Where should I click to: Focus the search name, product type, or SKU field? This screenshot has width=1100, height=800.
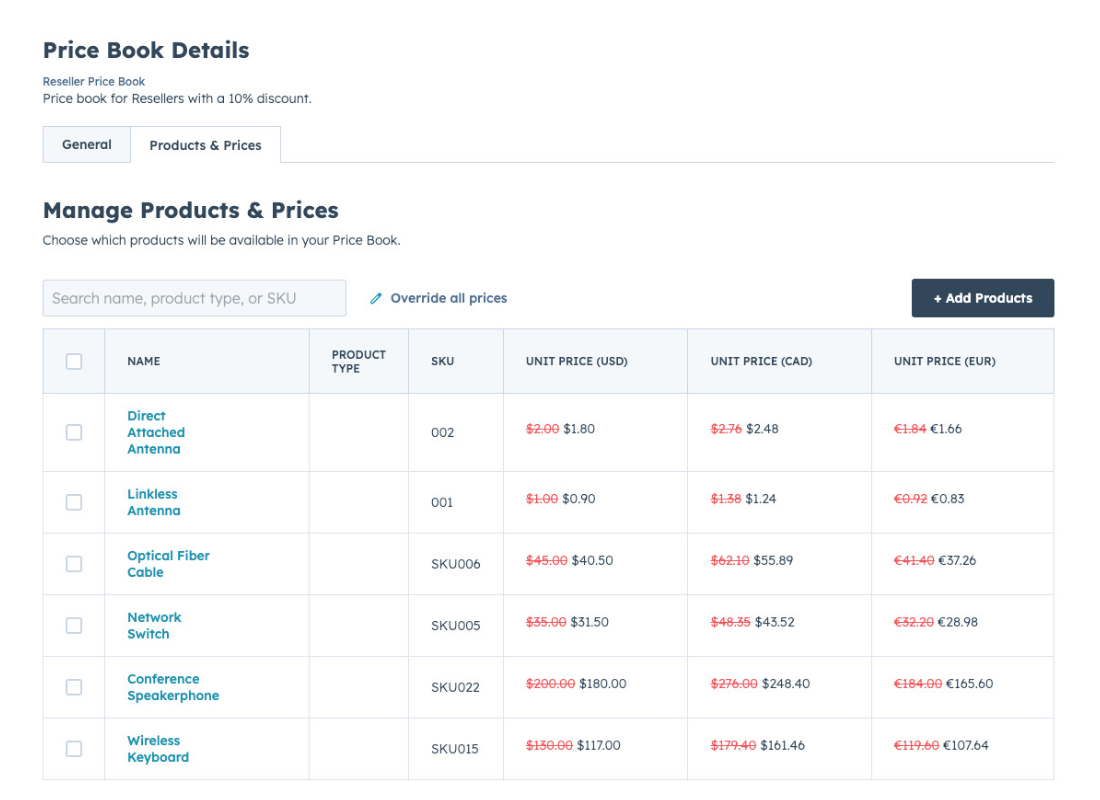[194, 298]
